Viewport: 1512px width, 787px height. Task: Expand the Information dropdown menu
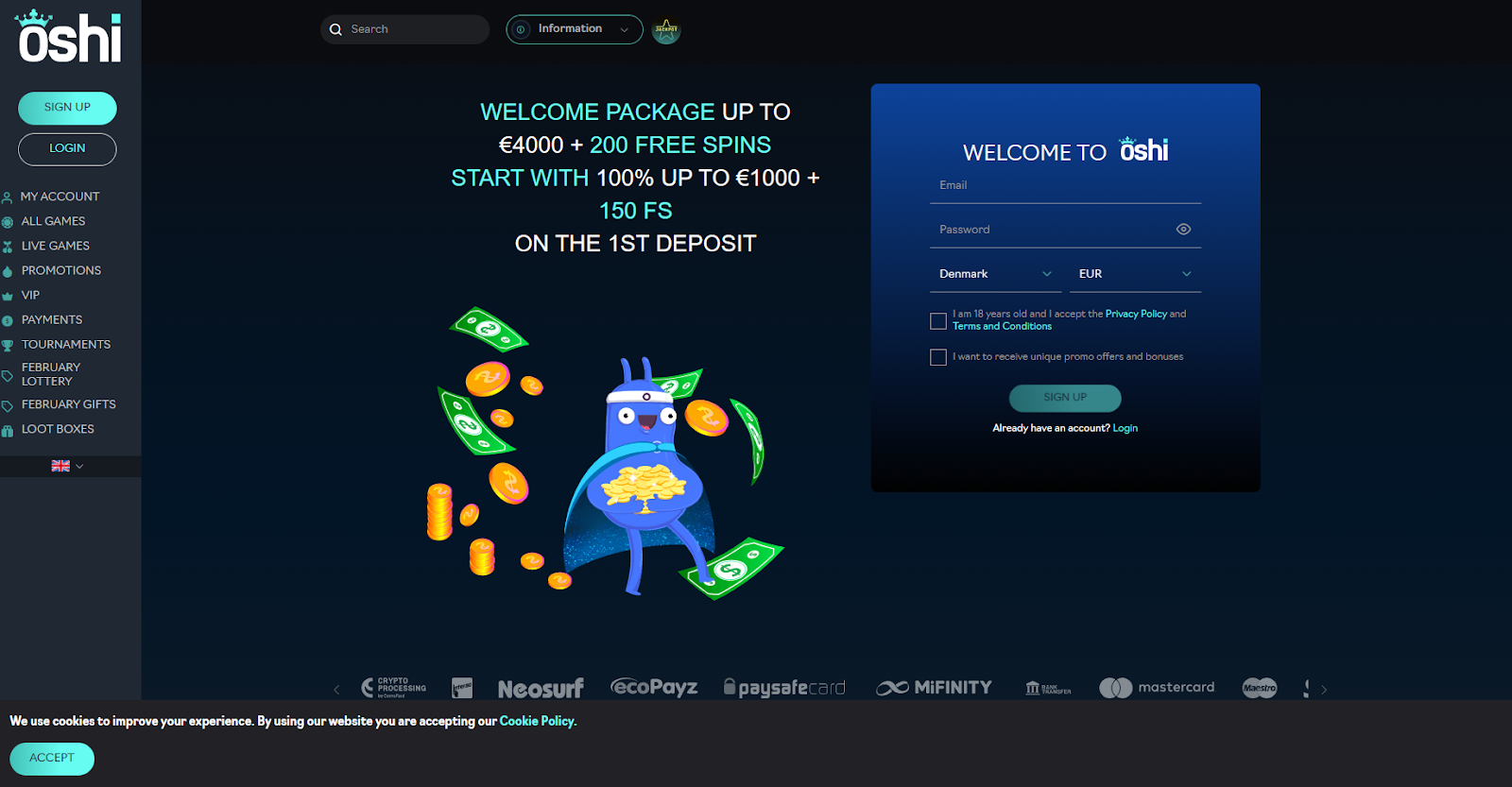point(575,29)
